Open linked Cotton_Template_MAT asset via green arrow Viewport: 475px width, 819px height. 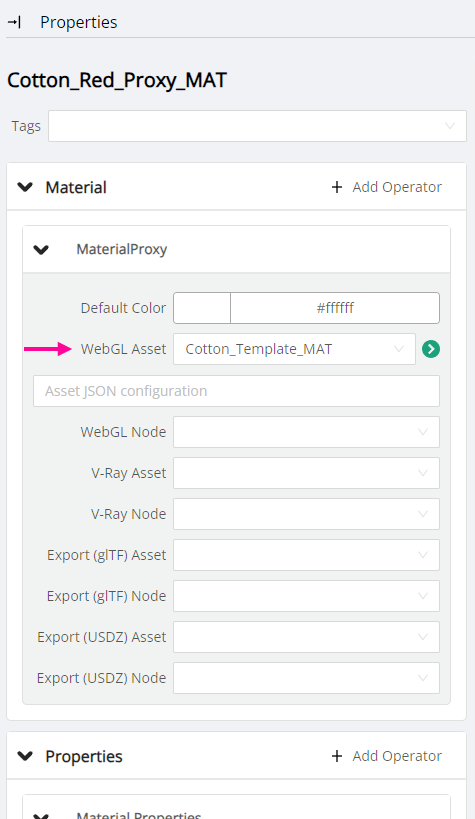coord(431,349)
